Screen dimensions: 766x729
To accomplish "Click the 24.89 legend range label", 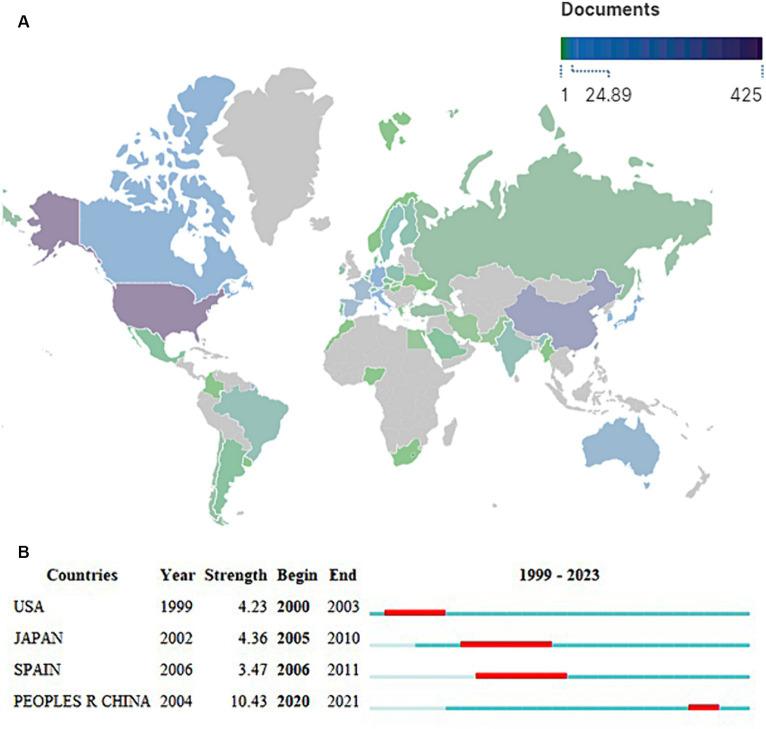I will pyautogui.click(x=608, y=96).
